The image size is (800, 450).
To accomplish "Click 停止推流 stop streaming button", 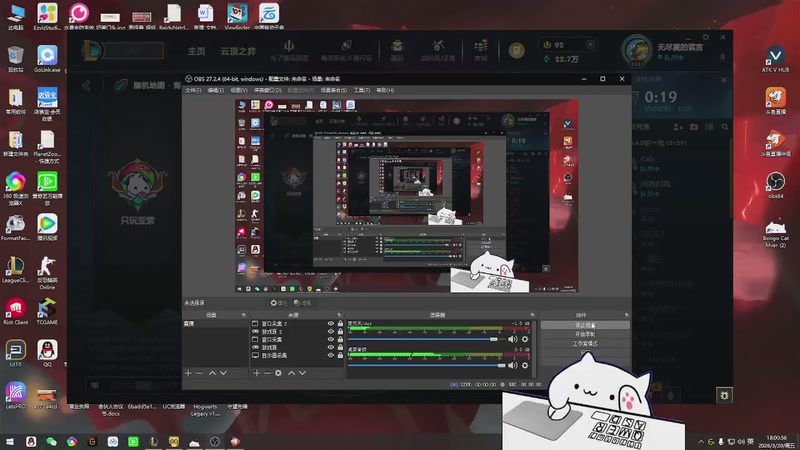I will [585, 325].
